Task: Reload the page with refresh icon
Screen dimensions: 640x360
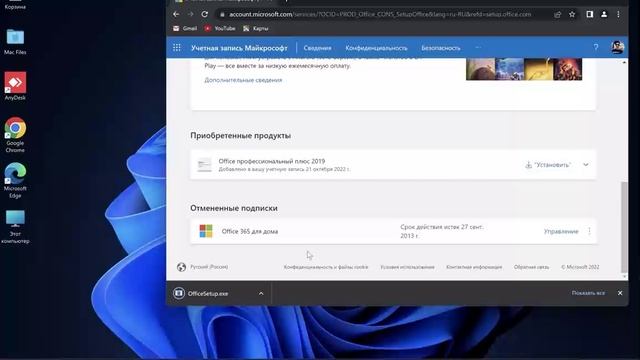Action: tap(204, 14)
